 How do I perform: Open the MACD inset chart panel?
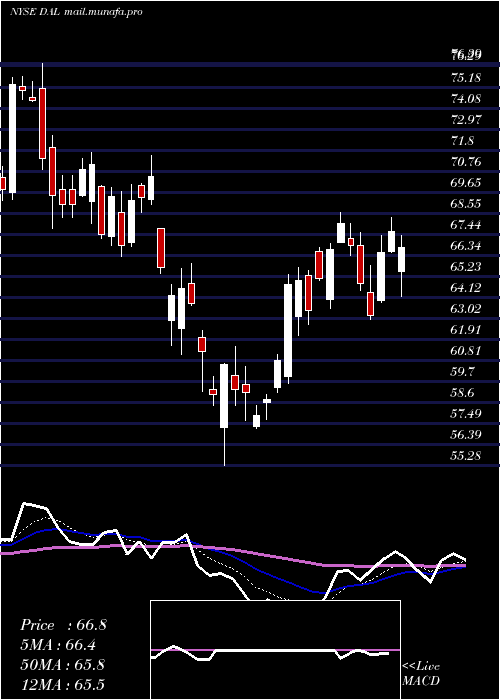pyautogui.click(x=275, y=650)
